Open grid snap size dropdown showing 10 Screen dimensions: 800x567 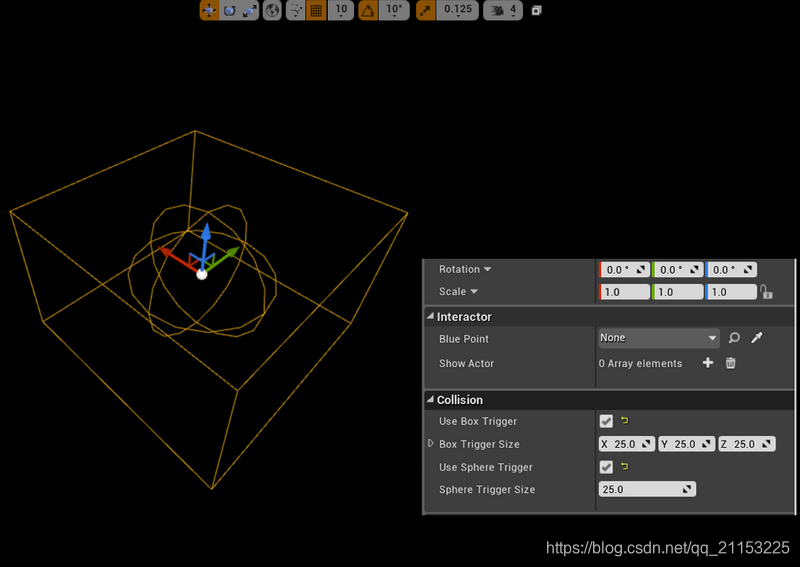tap(341, 10)
